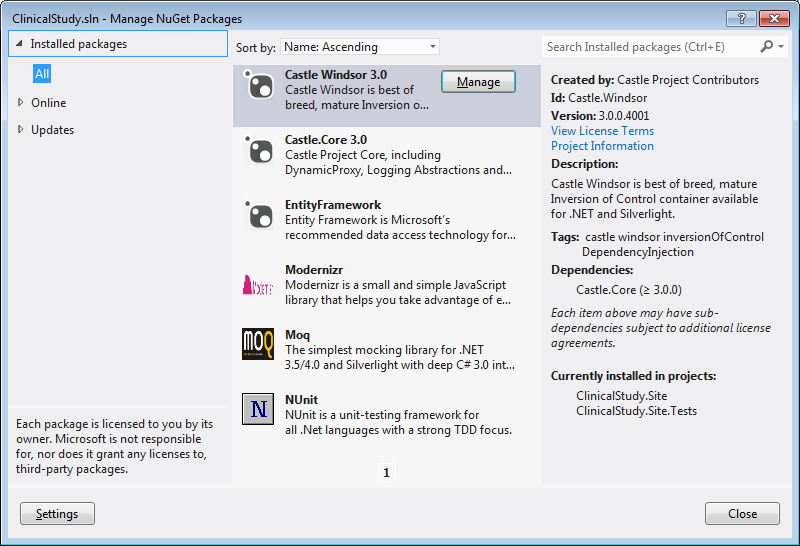The image size is (800, 546).
Task: Open the search options dropdown arrow
Action: (x=781, y=47)
